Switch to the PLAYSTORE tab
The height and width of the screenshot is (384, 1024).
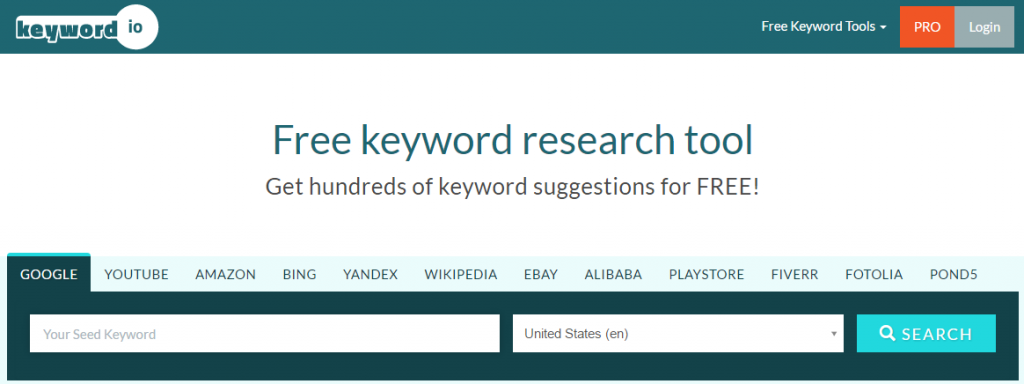click(707, 274)
